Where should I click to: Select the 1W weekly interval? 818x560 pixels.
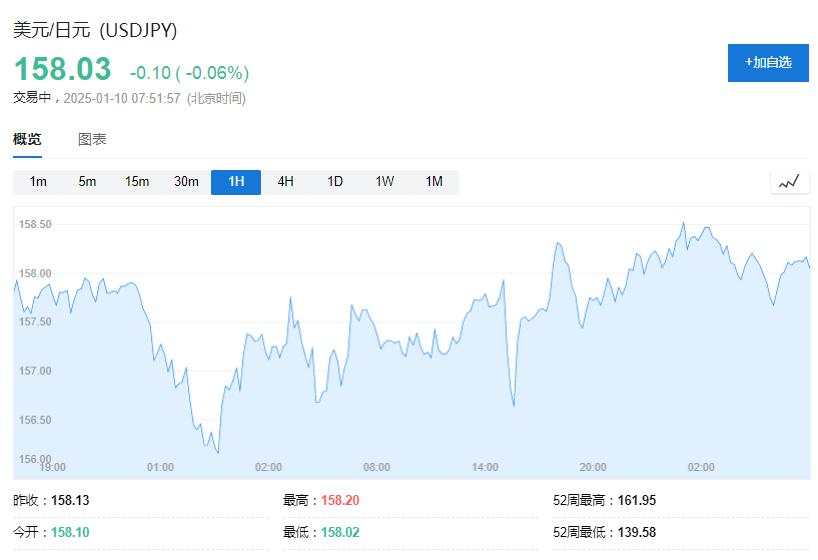pyautogui.click(x=384, y=182)
